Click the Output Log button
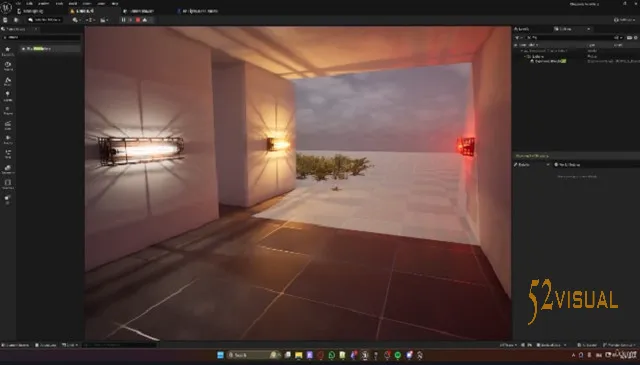 click(46, 345)
